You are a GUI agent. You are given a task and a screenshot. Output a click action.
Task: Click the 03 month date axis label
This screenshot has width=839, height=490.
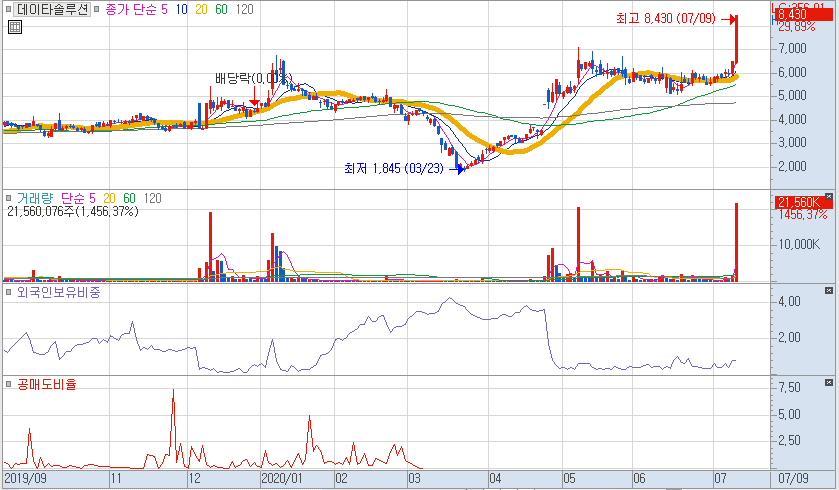415,478
